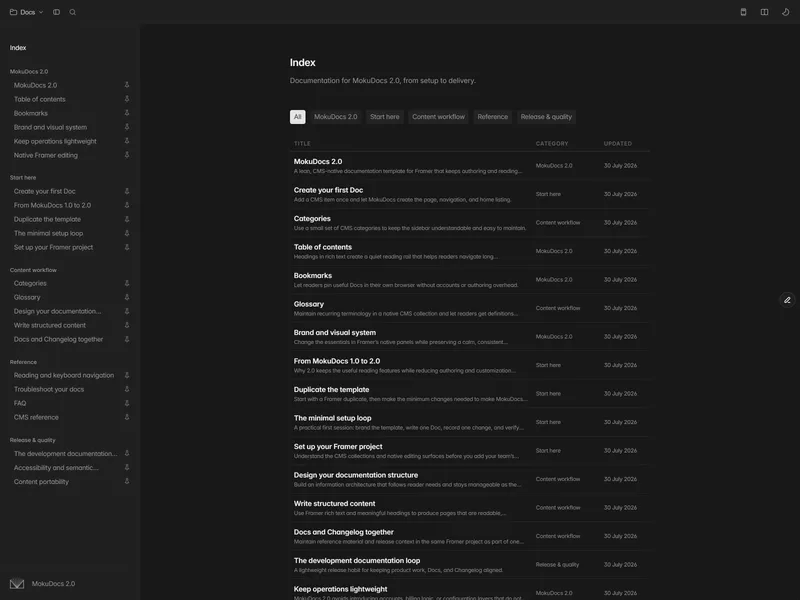Pin the Categories sidebar page
Viewport: 800px width, 600px height.
(127, 283)
